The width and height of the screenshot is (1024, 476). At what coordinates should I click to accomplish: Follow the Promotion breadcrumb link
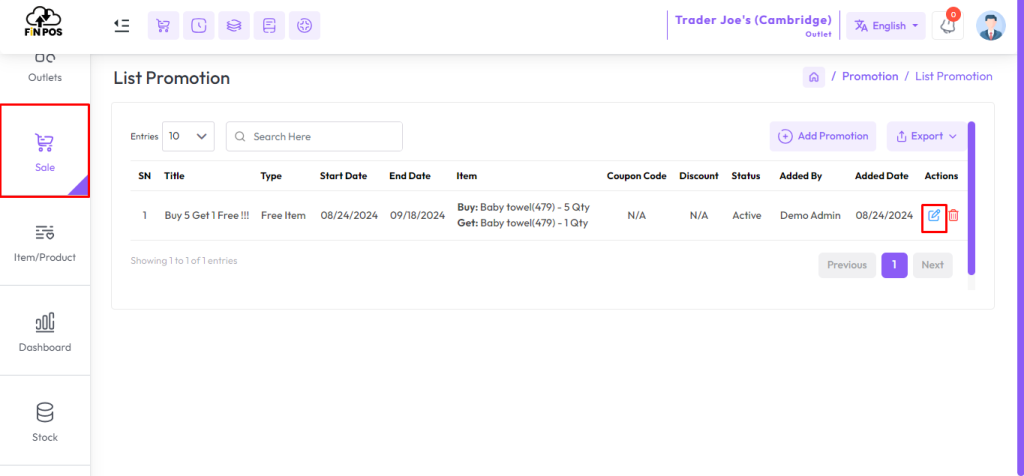point(870,76)
